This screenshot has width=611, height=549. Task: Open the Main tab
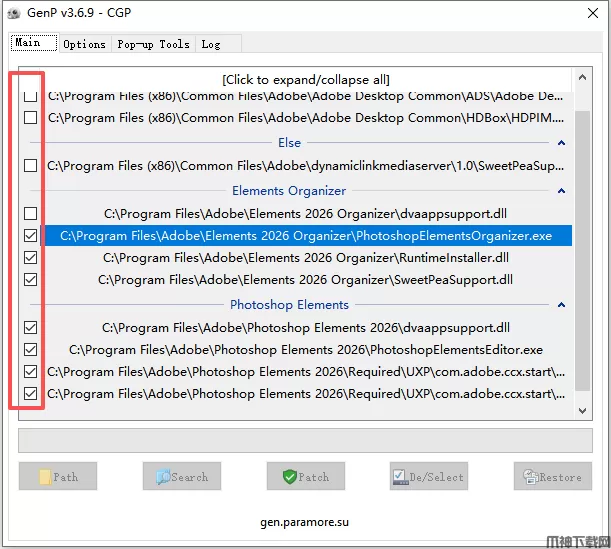34,42
